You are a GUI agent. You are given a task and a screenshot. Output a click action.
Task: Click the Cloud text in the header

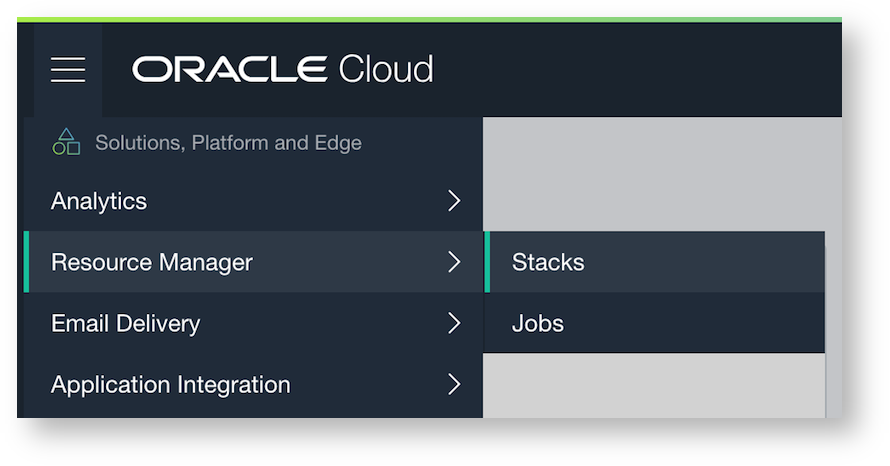[386, 70]
